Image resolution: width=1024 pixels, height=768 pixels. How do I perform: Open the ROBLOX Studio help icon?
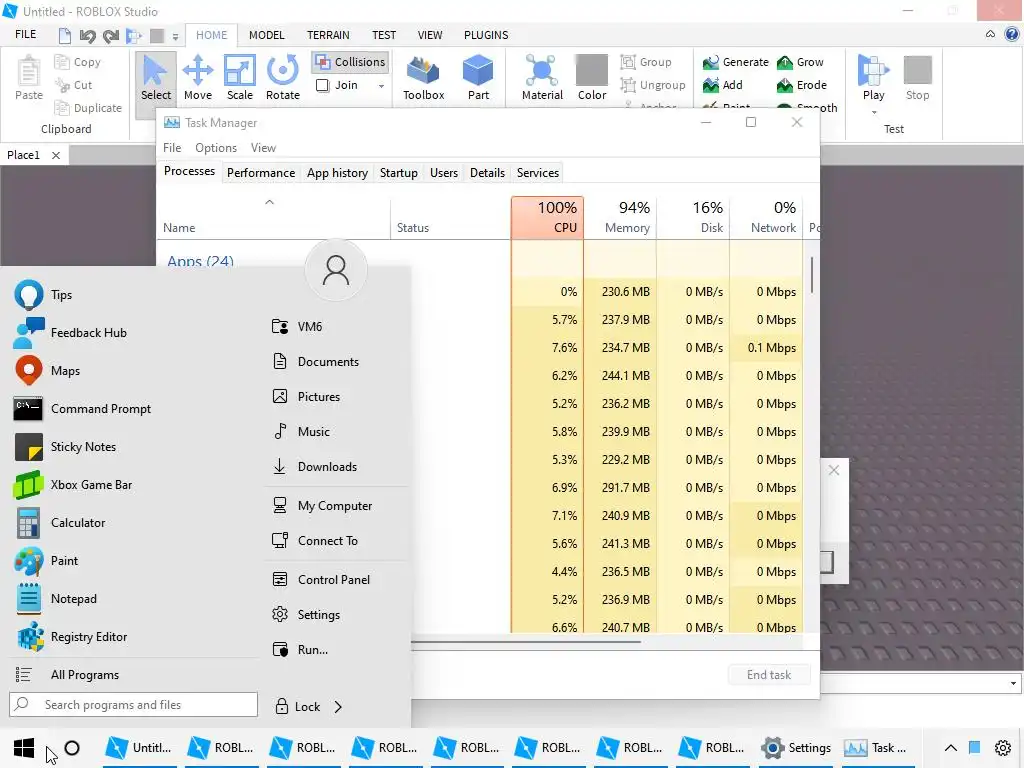tap(1012, 35)
